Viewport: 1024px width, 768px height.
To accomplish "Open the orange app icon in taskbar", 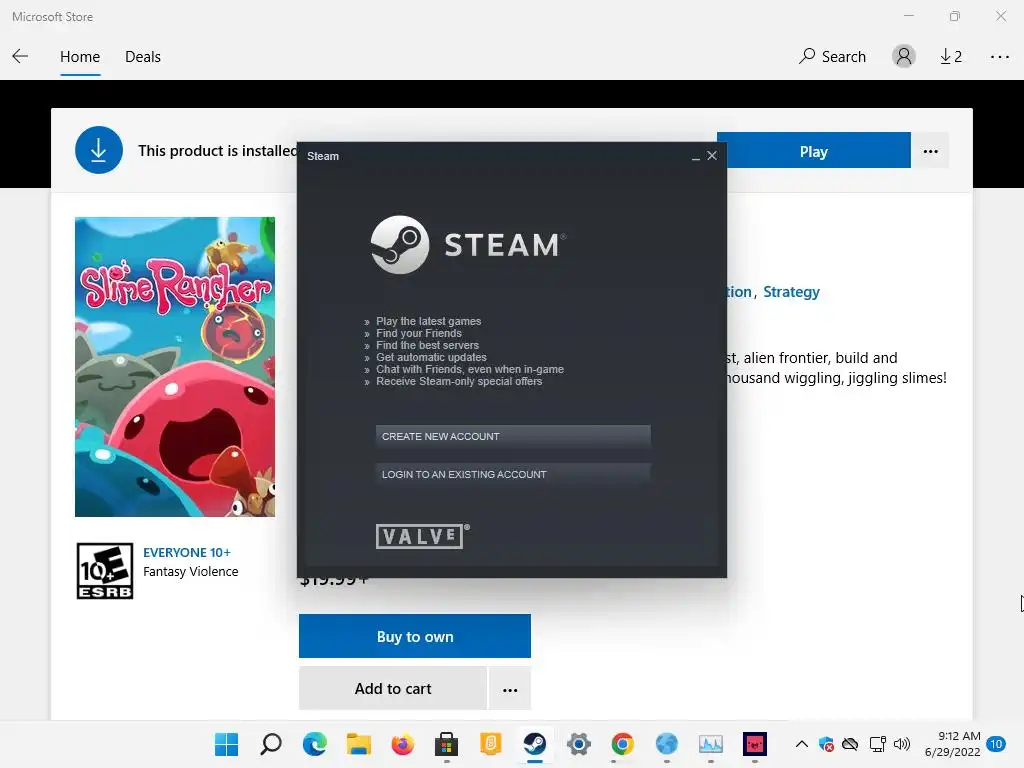I will [490, 744].
